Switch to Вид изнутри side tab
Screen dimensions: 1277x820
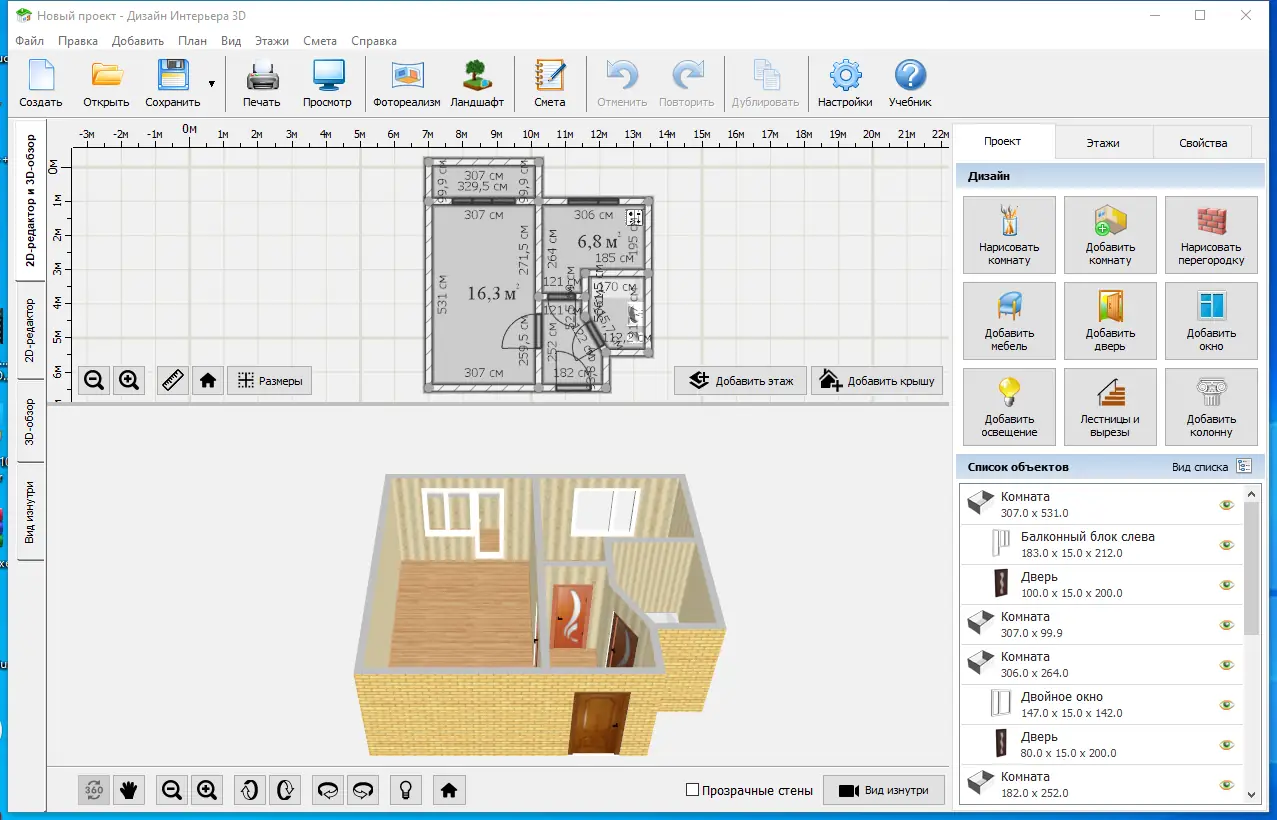30,512
